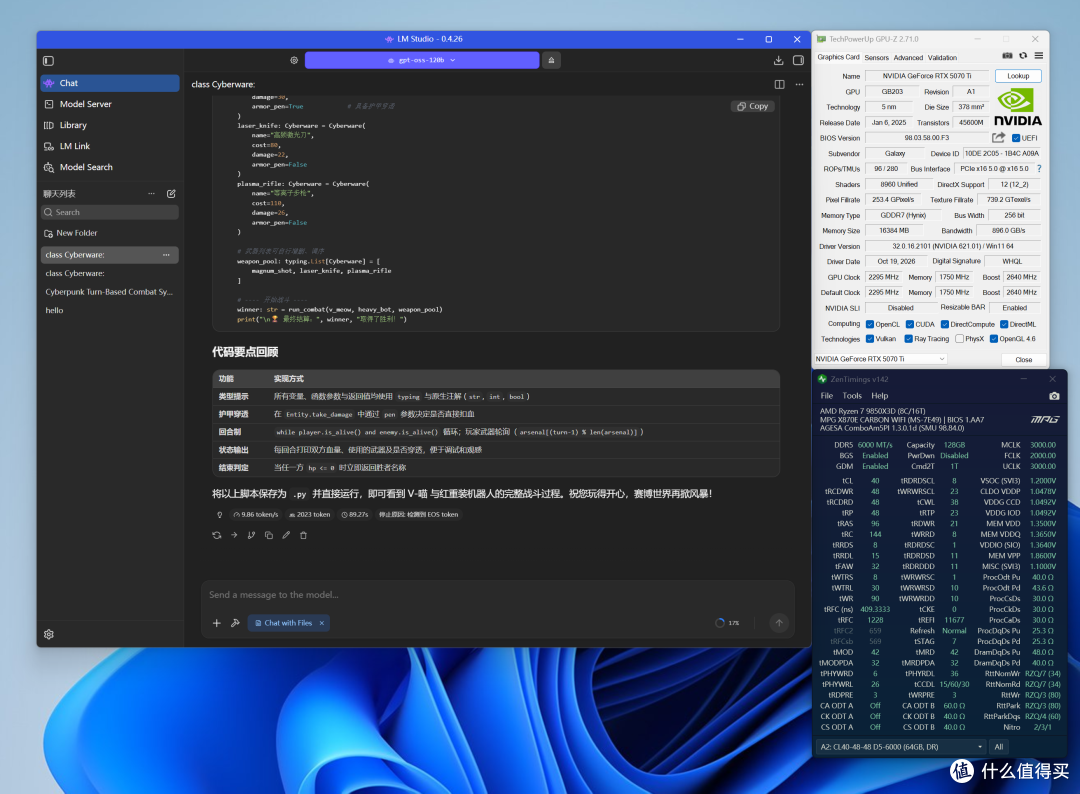
Task: Open the tools hammer icon in input
Action: pos(235,623)
